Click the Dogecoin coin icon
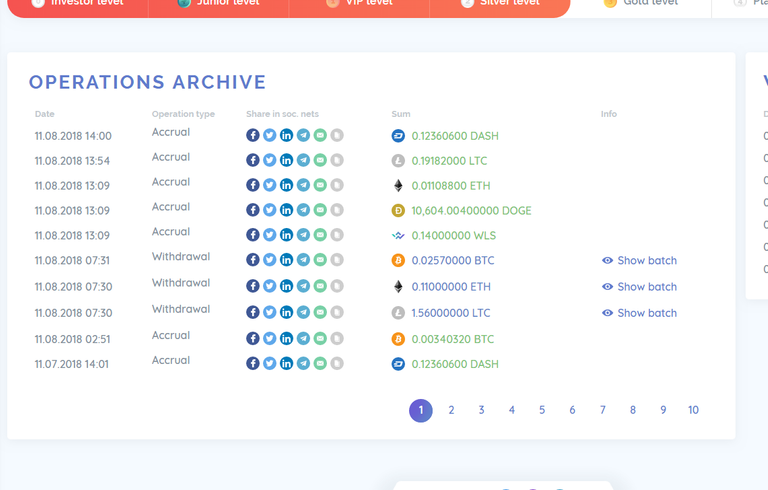This screenshot has height=490, width=768. click(398, 210)
